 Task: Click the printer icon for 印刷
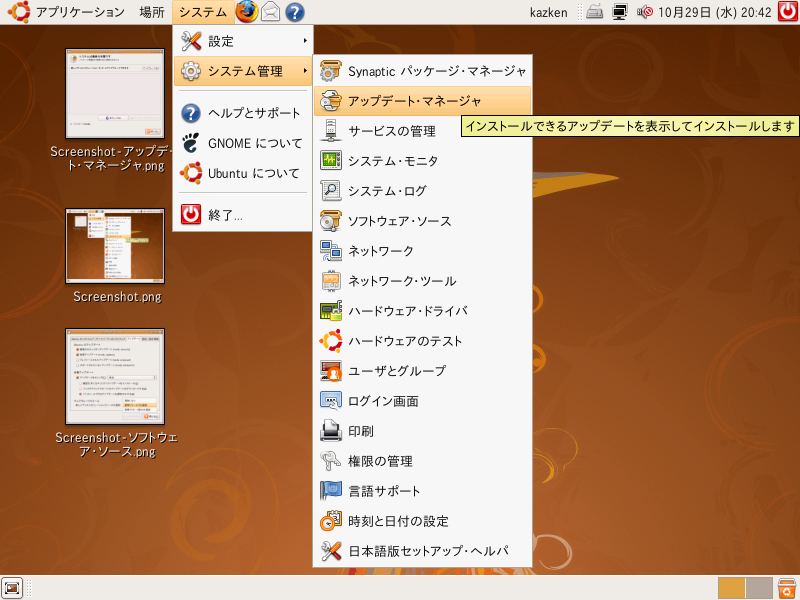331,431
